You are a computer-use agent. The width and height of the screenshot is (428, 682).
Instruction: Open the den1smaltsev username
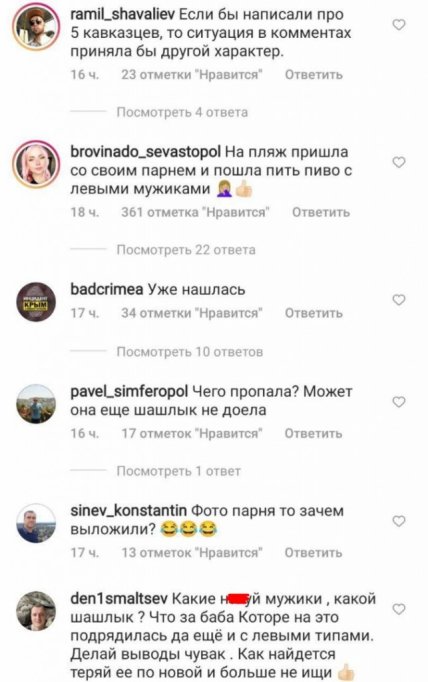click(119, 598)
